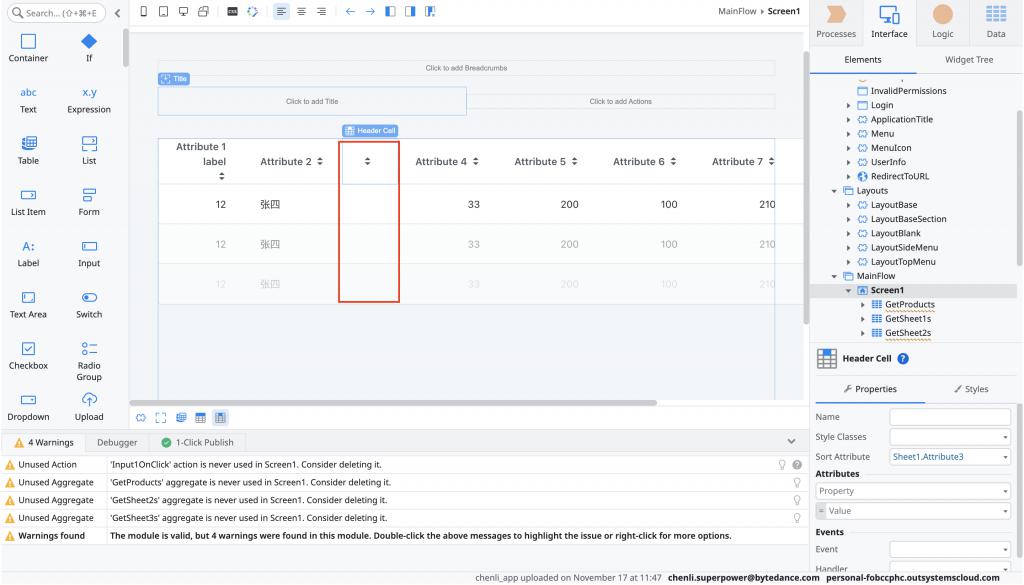Collapse the MainFlow folder
Viewport: 1024px width, 585px height.
pyautogui.click(x=834, y=276)
